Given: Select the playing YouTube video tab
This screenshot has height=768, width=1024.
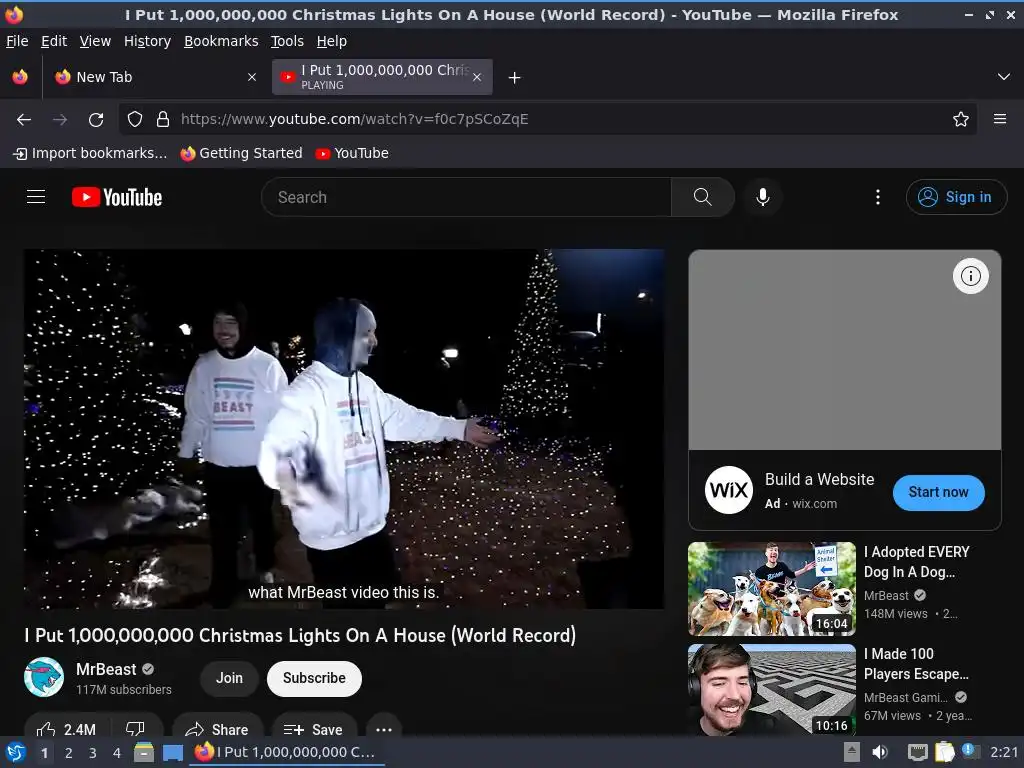Looking at the screenshot, I should click(x=382, y=77).
